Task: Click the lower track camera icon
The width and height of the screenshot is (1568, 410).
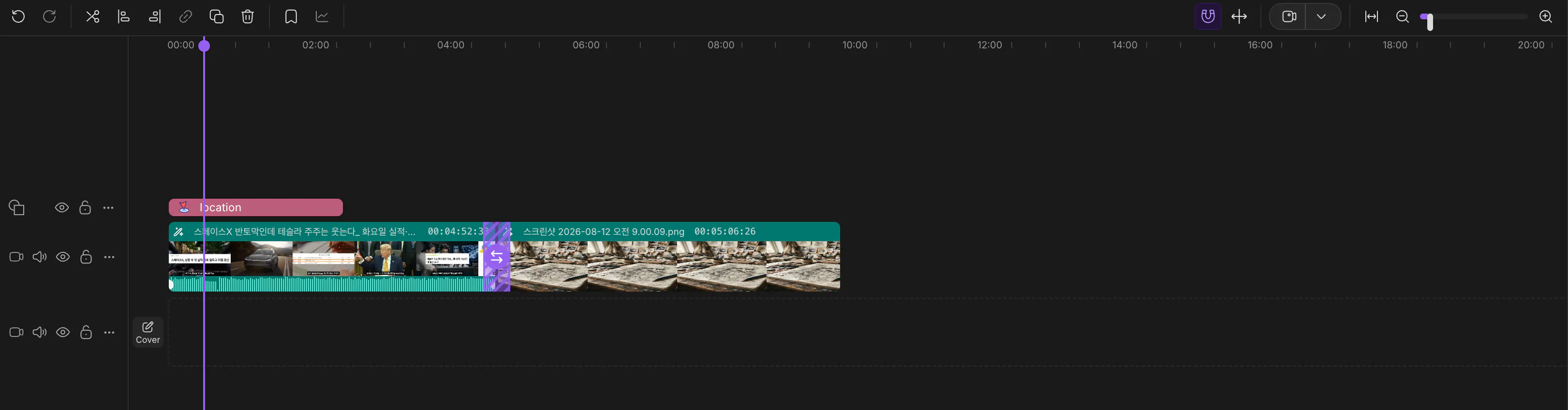Action: point(16,332)
